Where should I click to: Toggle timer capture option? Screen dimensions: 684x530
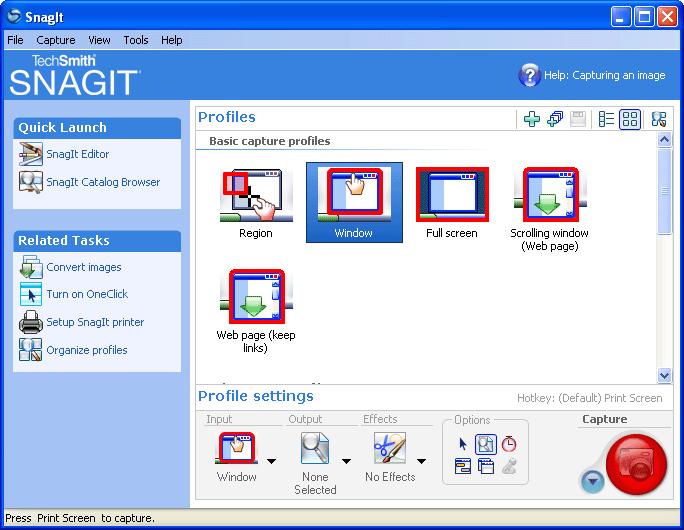[x=509, y=444]
